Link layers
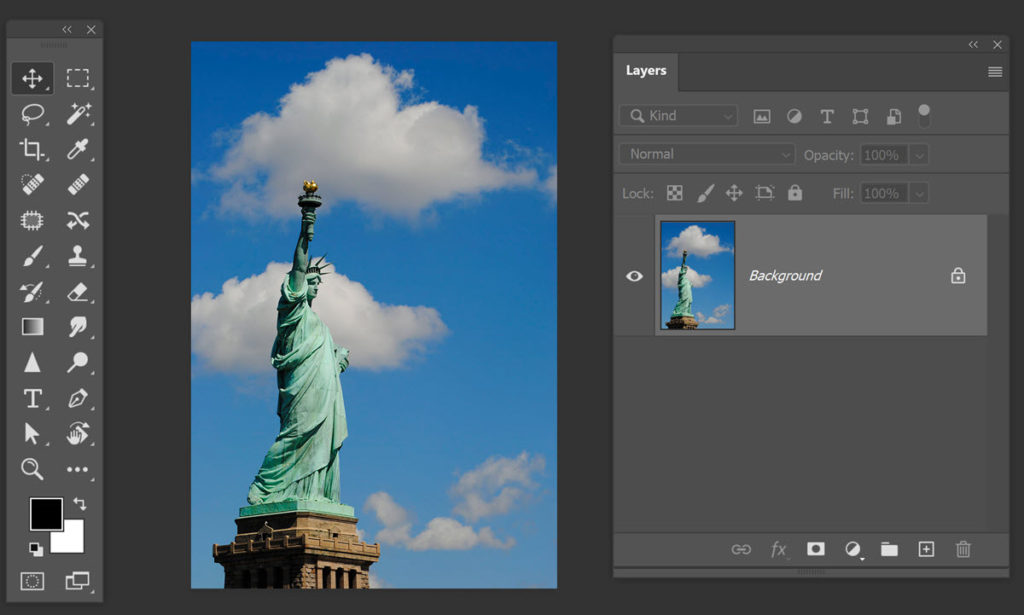This screenshot has width=1024, height=615. pos(741,550)
